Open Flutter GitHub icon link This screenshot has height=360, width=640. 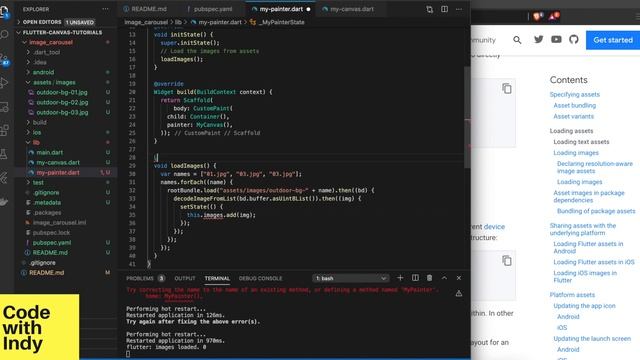point(574,40)
